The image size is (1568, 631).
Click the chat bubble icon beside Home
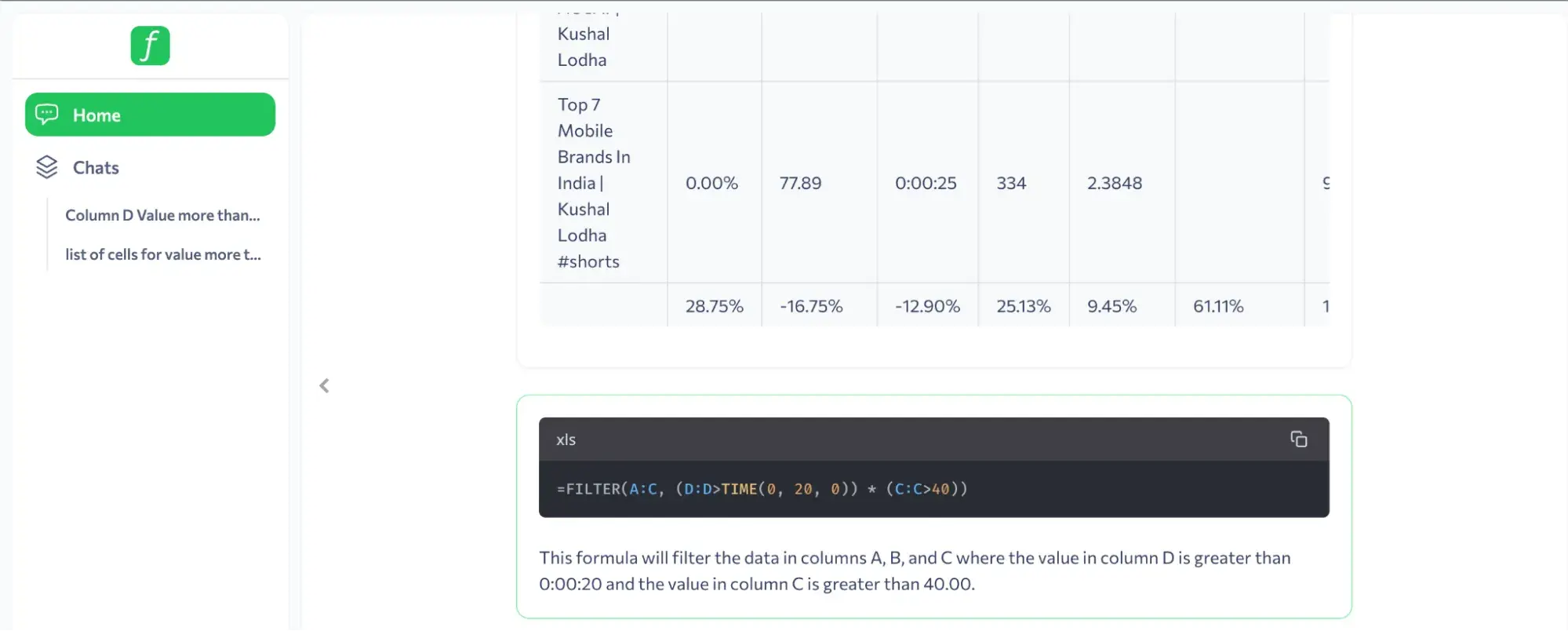point(47,115)
